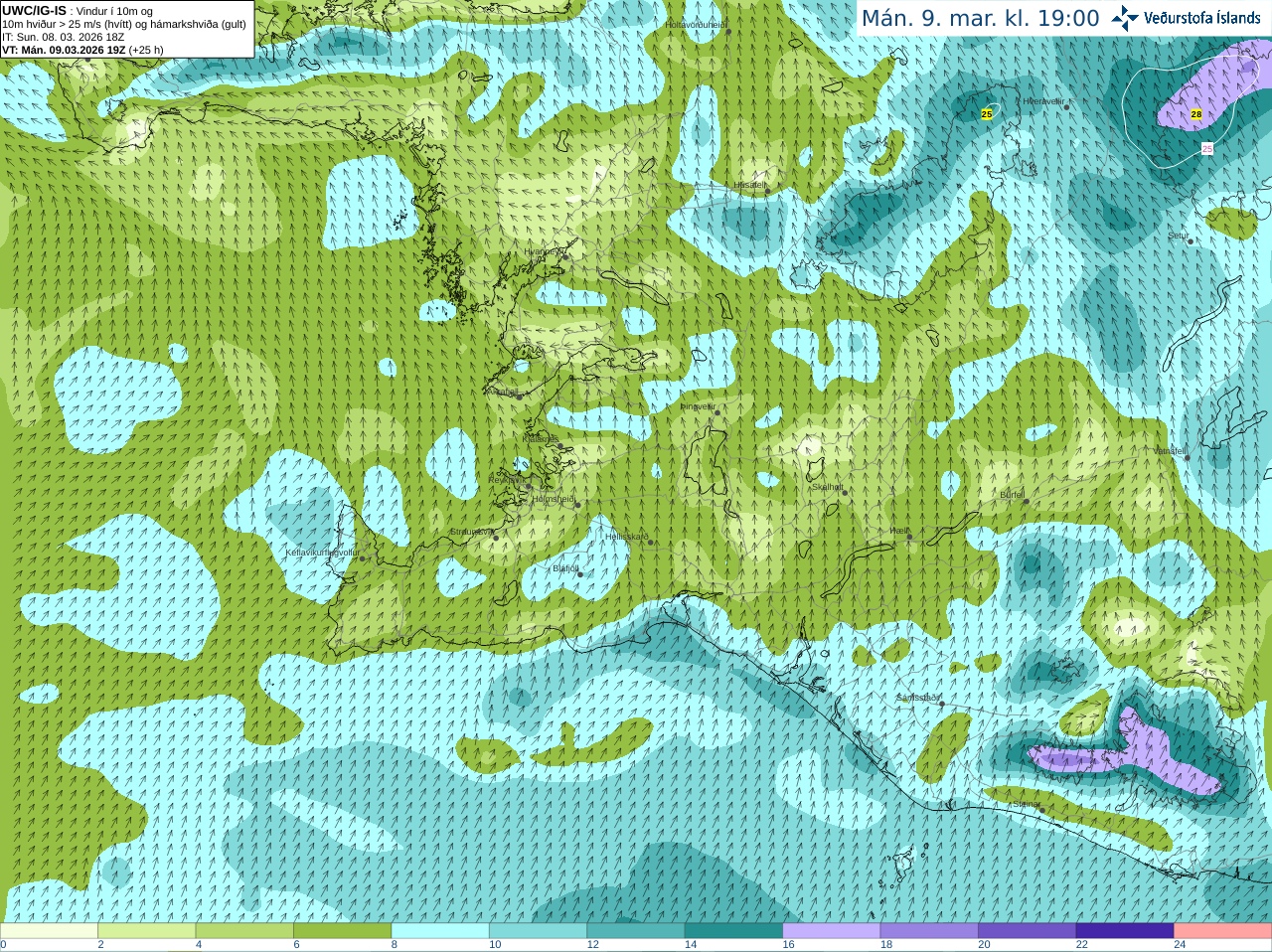Click the 'UWC/IG-IS' model title text

(x=35, y=11)
